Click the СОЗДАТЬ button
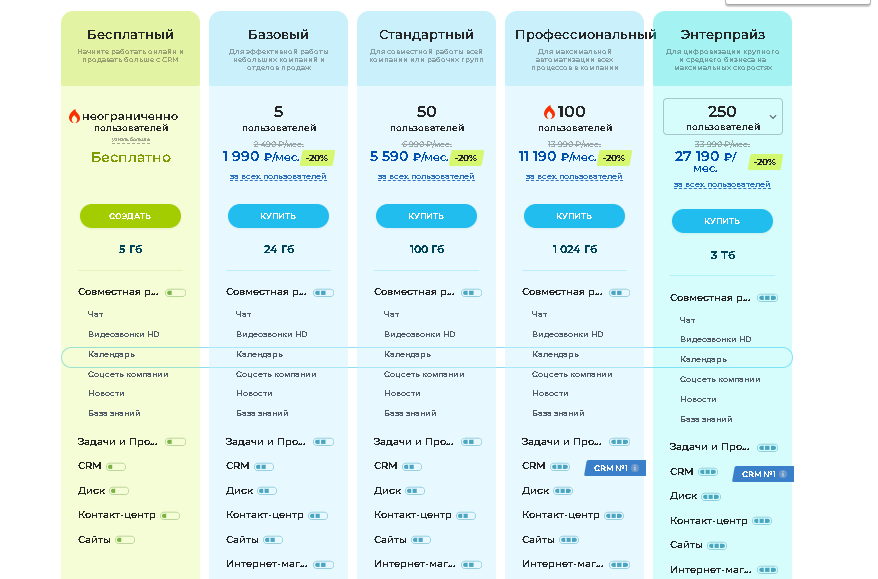The width and height of the screenshot is (878, 579). click(130, 216)
